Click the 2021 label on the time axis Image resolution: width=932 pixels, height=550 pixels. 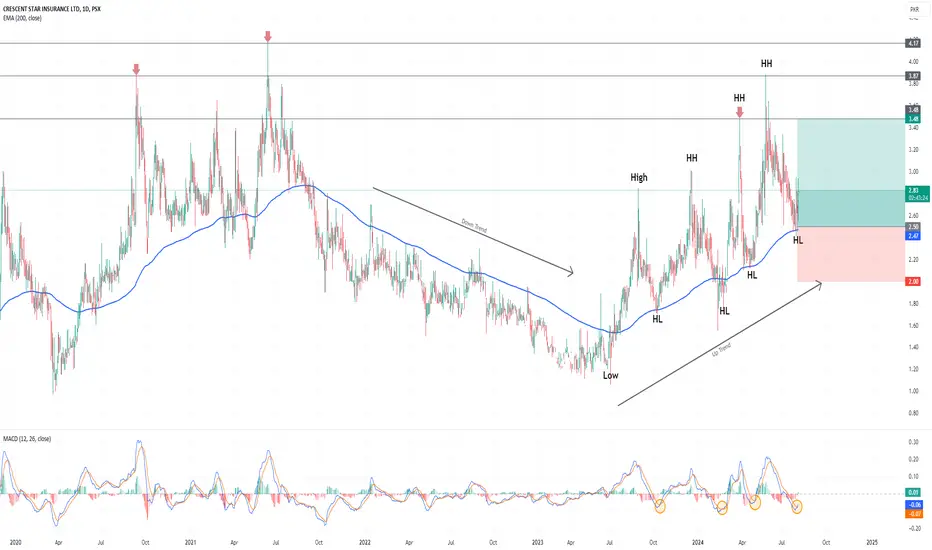(190, 542)
